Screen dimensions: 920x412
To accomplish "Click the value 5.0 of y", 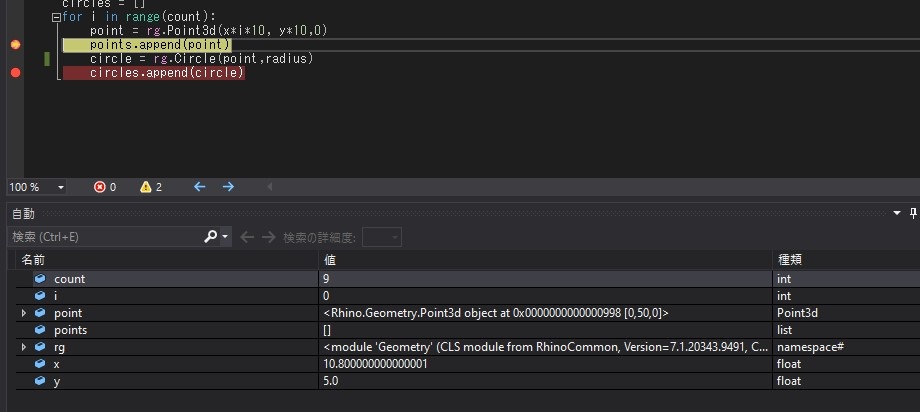I will (331, 381).
